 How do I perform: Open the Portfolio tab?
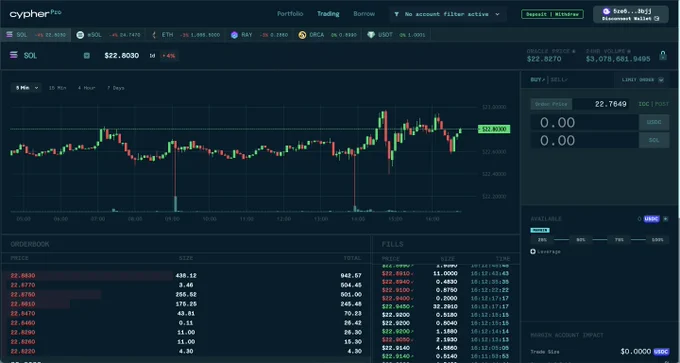290,14
